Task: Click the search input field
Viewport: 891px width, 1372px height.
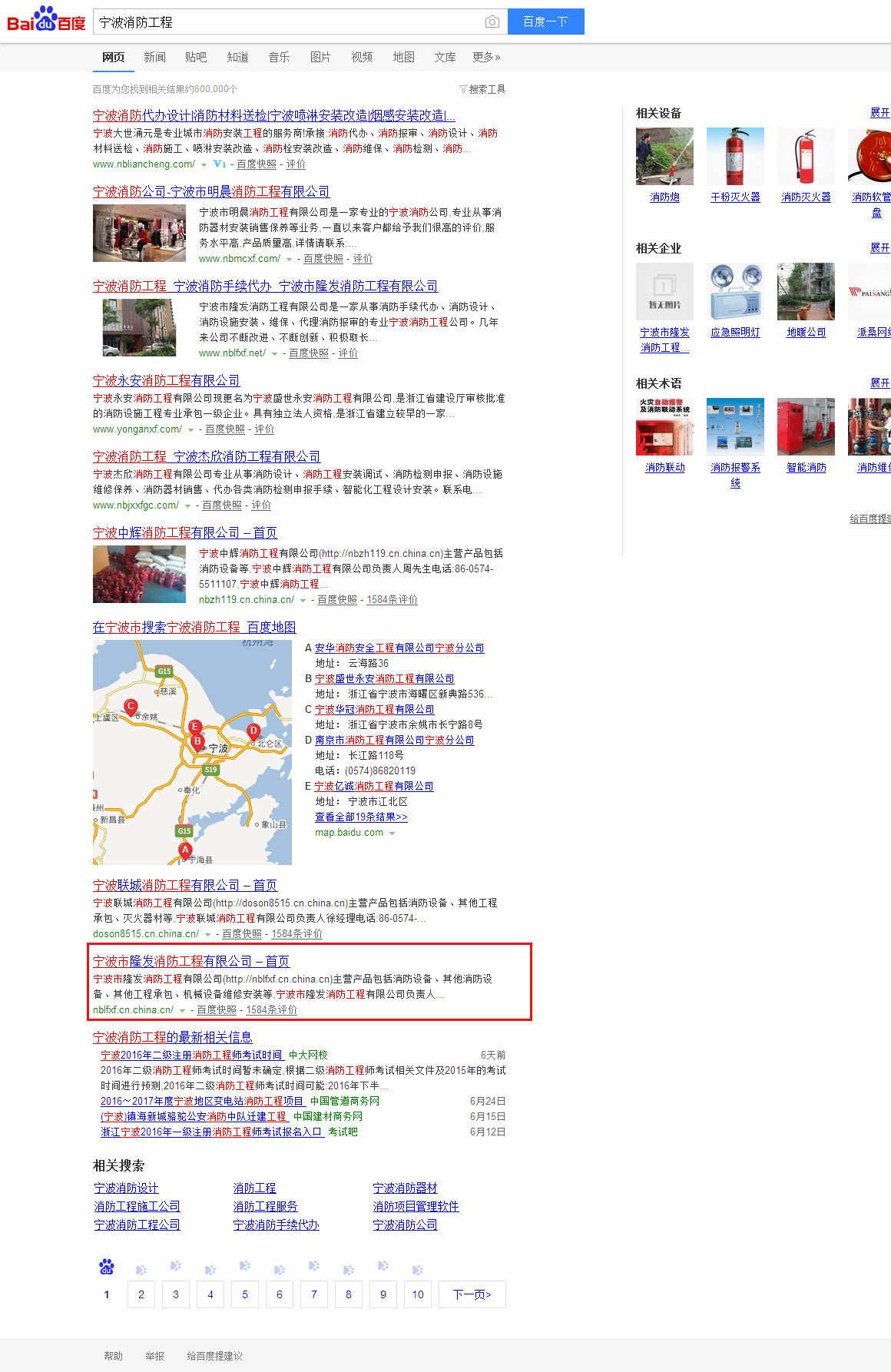Action: pos(288,22)
